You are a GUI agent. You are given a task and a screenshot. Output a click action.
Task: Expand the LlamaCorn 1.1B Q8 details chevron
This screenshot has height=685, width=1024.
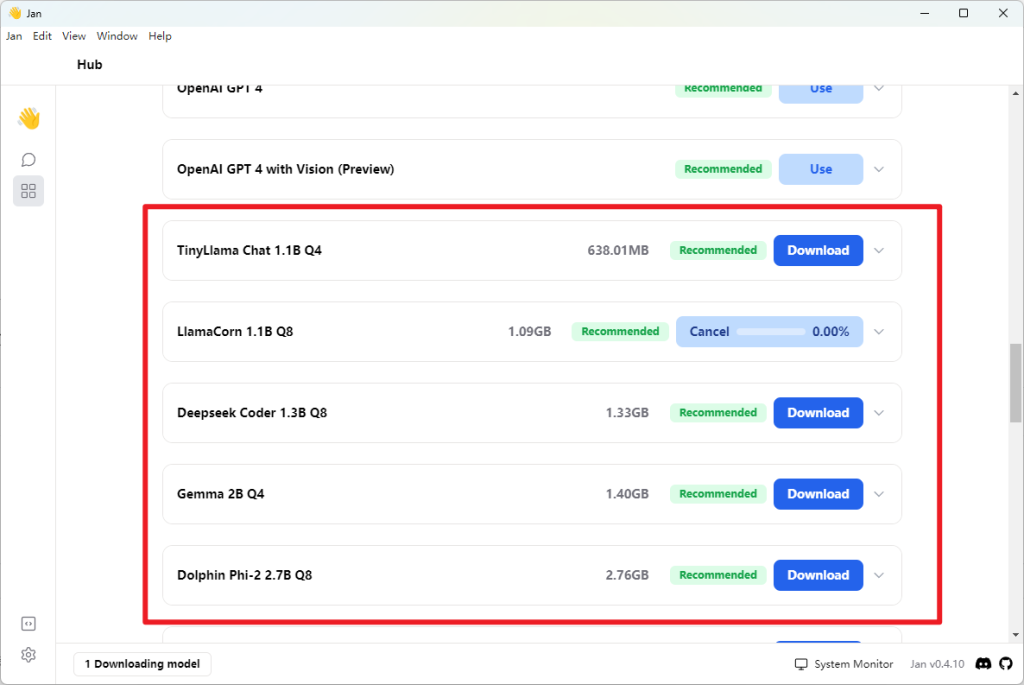[x=879, y=332]
